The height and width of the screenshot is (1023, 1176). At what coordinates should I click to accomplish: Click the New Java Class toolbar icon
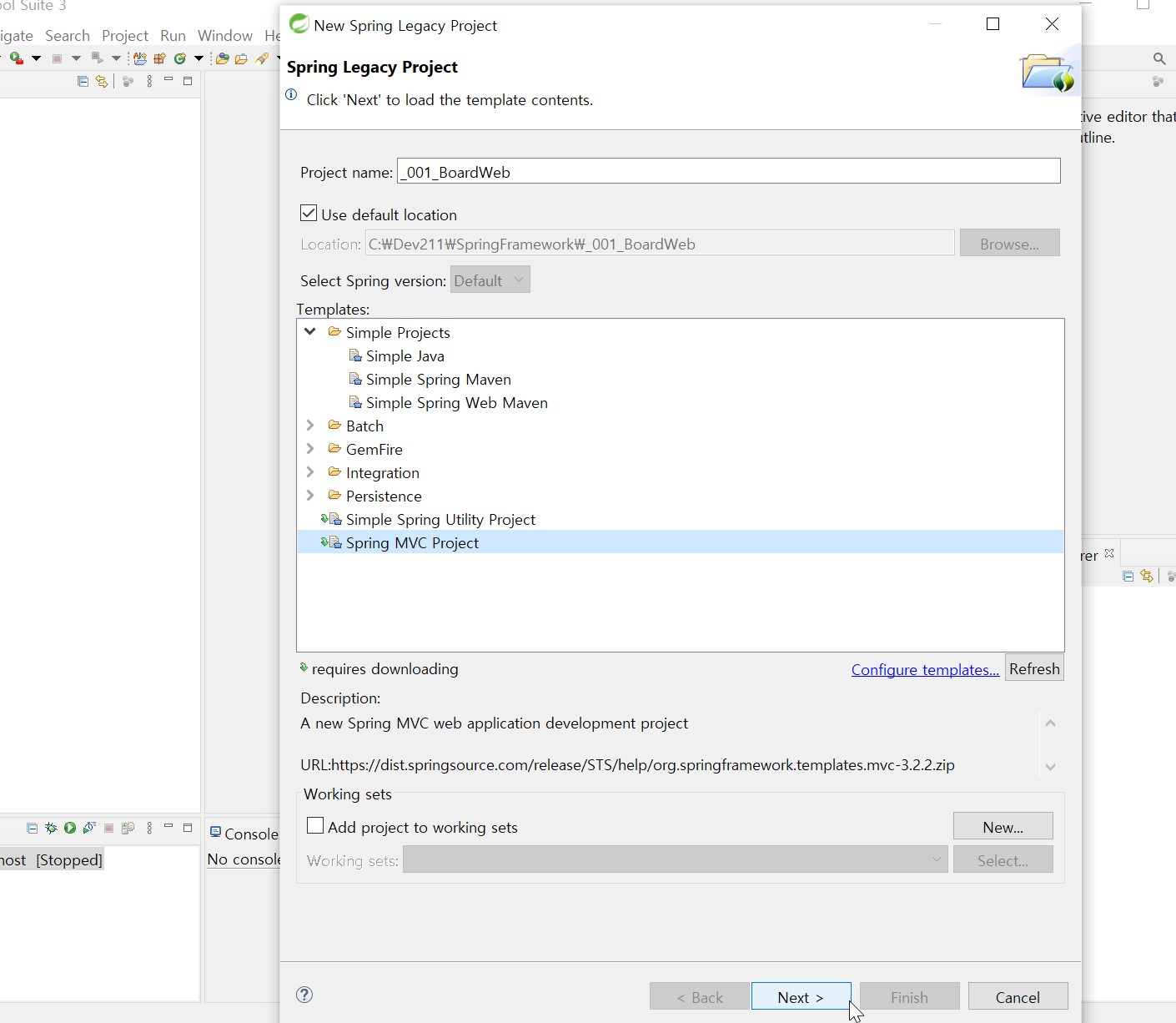coord(179,58)
